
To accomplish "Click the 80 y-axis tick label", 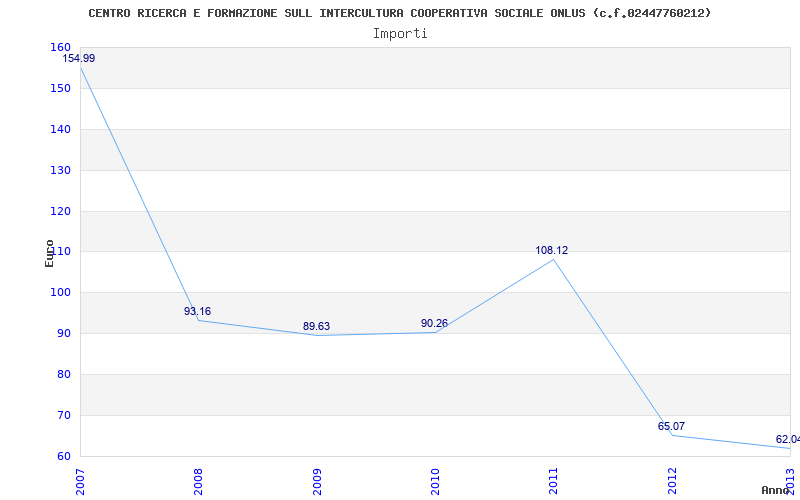I will 64,374.
